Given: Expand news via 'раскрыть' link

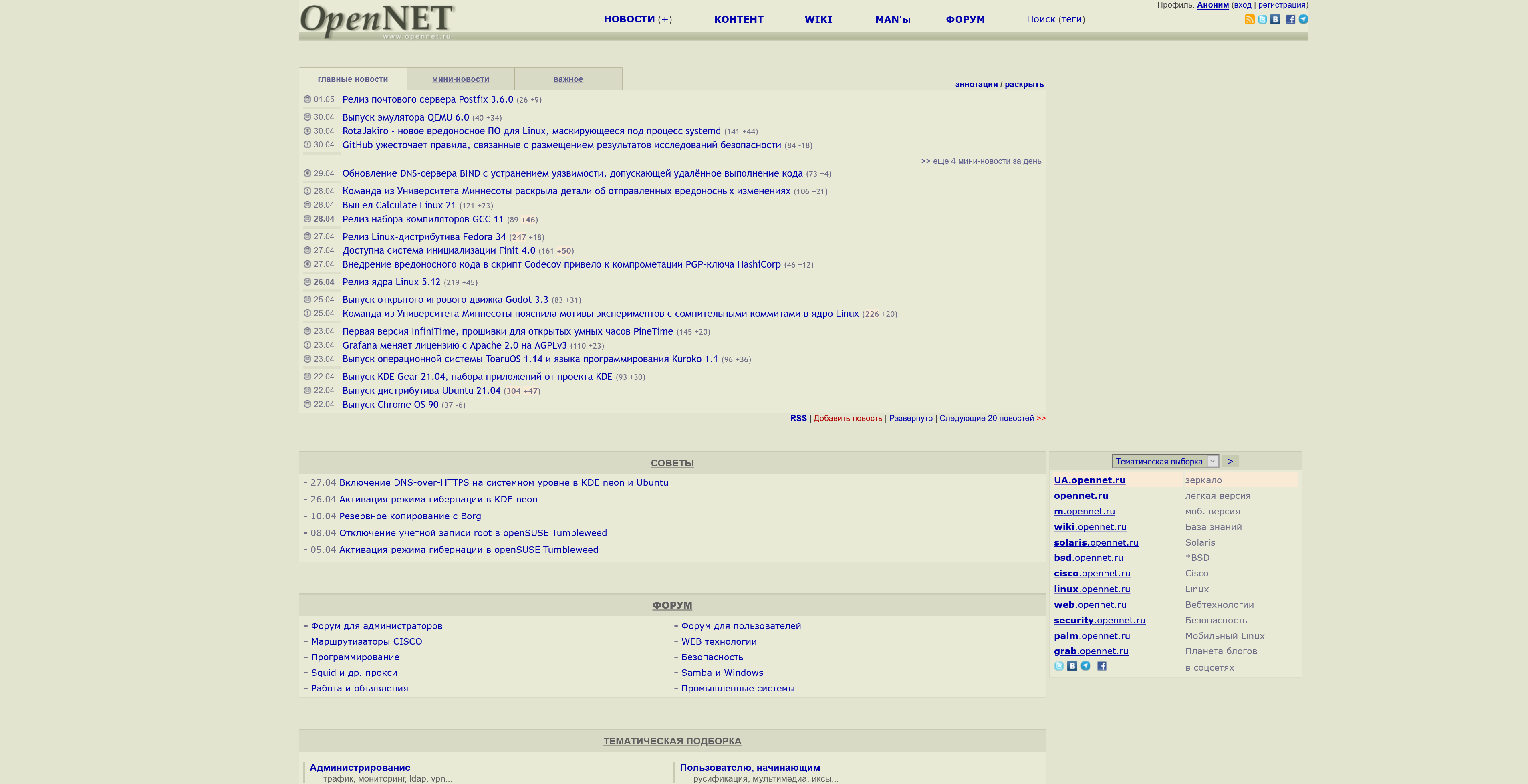Looking at the screenshot, I should pyautogui.click(x=1024, y=84).
